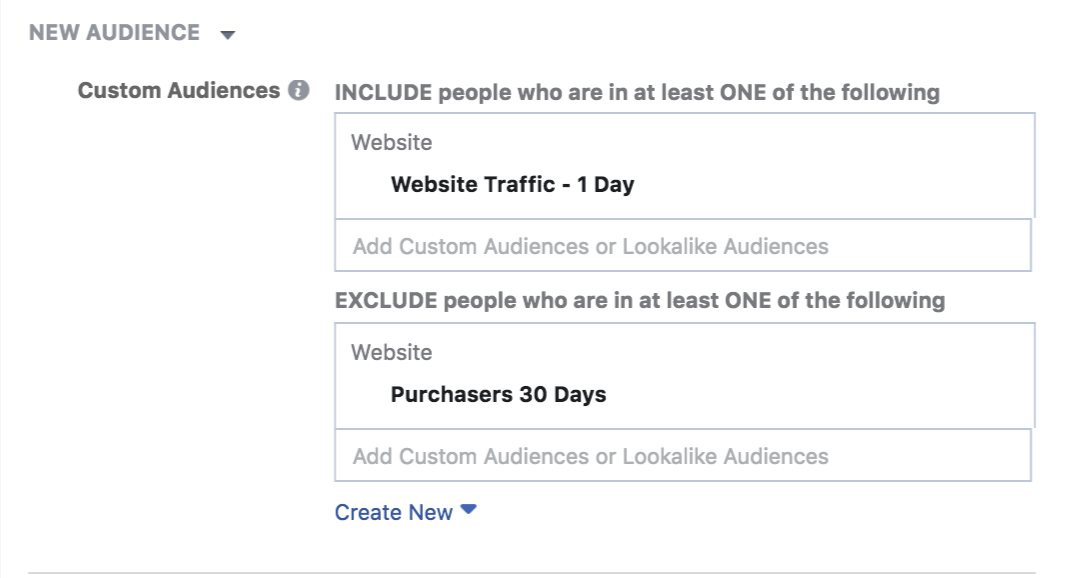Click the NEW AUDIENCE heading text
The width and height of the screenshot is (1070, 578).
coord(115,32)
